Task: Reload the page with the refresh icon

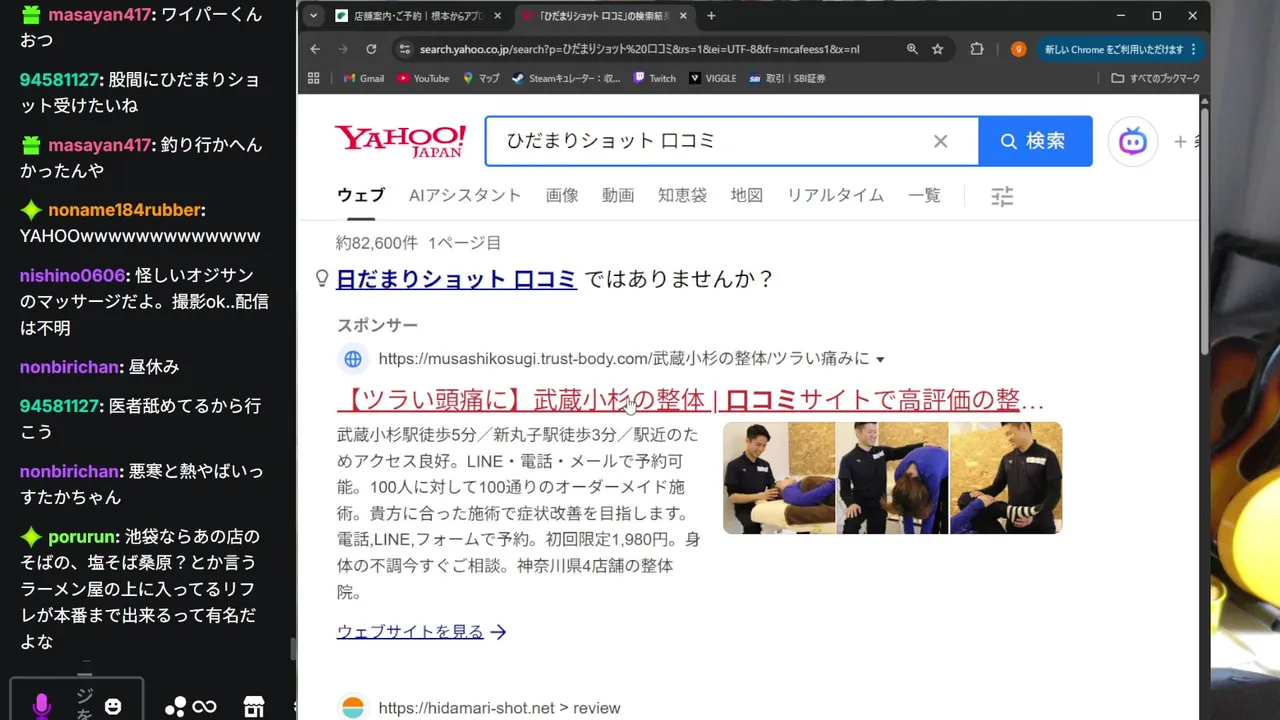Action: click(x=371, y=49)
